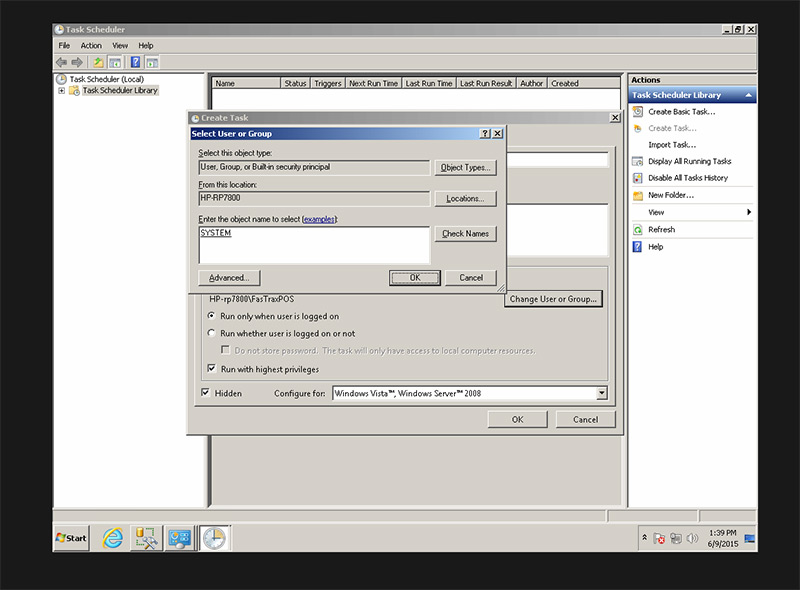Click the Back arrow toolbar icon
Image resolution: width=800 pixels, height=590 pixels.
[x=61, y=62]
